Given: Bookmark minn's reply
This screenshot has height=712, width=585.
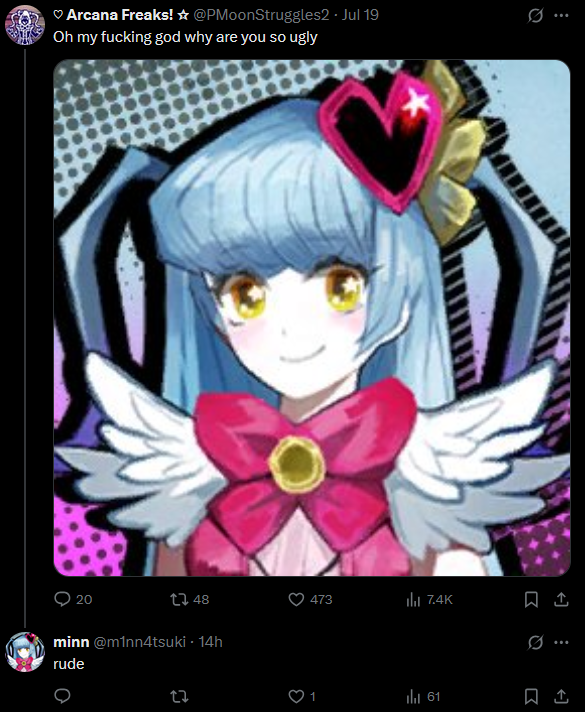Looking at the screenshot, I should click(x=531, y=696).
